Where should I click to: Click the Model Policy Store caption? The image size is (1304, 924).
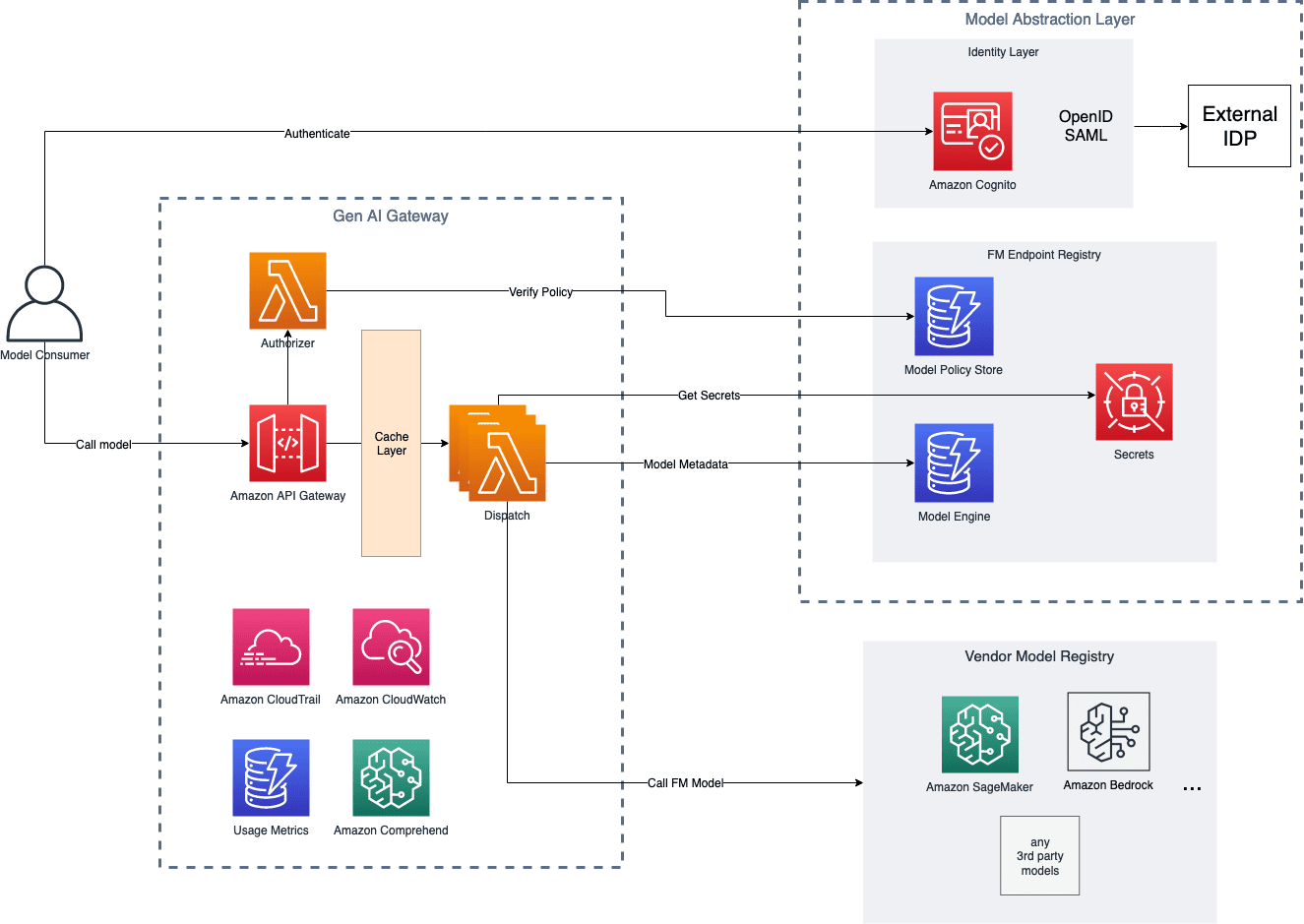click(x=954, y=370)
